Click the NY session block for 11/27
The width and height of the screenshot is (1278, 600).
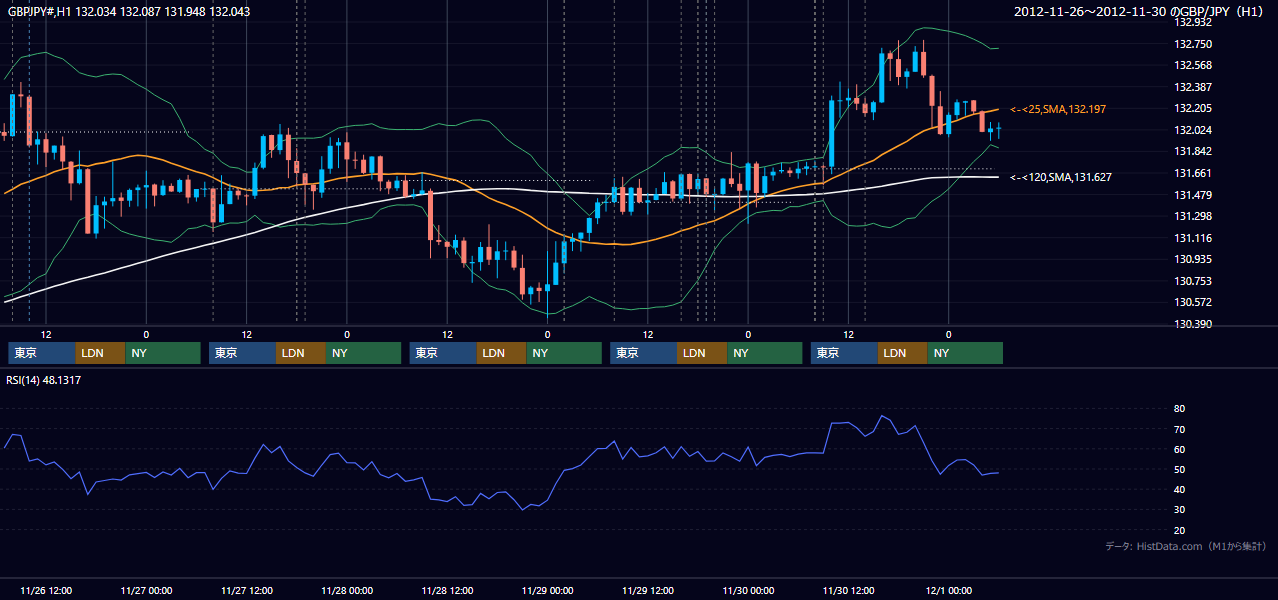coord(364,353)
